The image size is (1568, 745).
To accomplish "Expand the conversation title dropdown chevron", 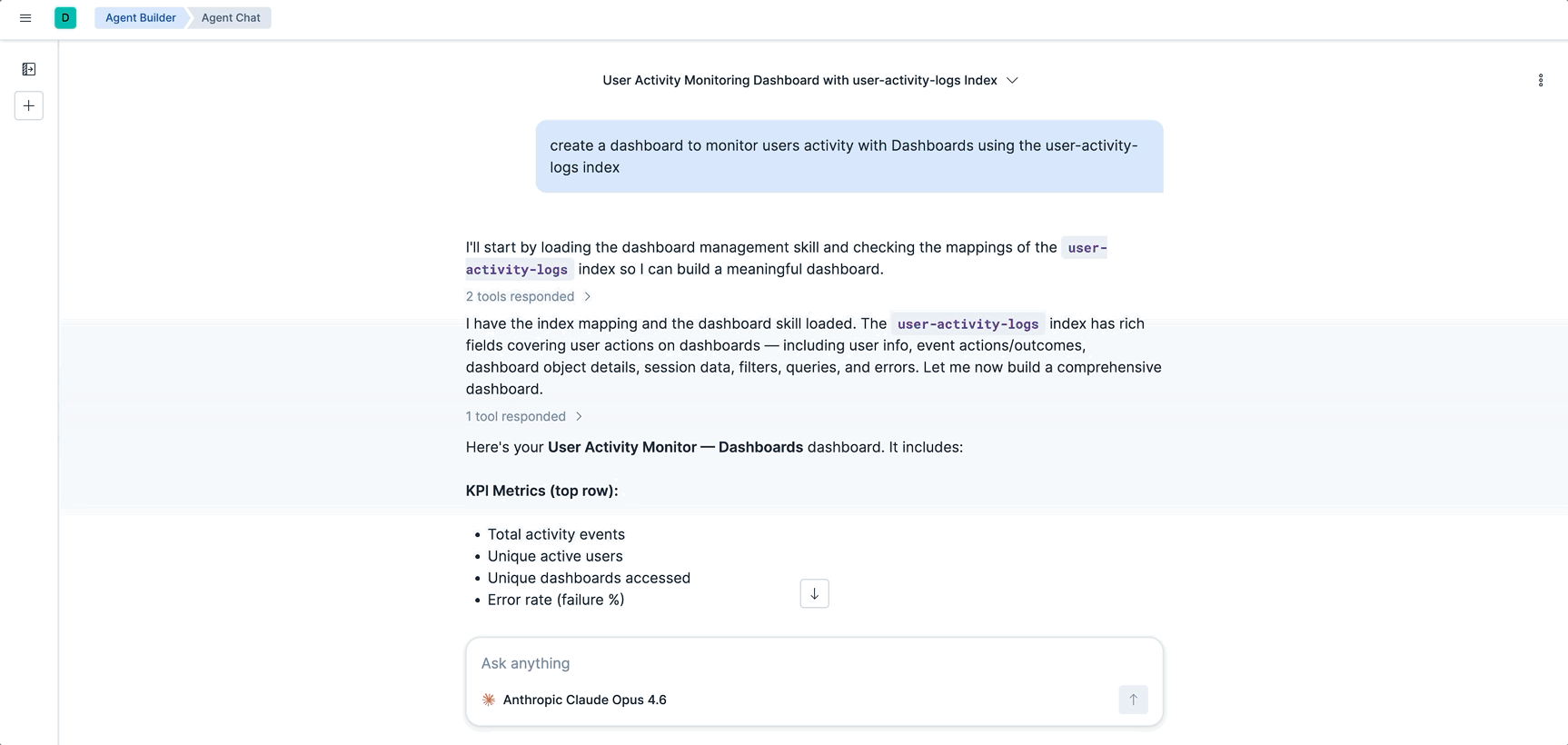I will coord(1012,81).
